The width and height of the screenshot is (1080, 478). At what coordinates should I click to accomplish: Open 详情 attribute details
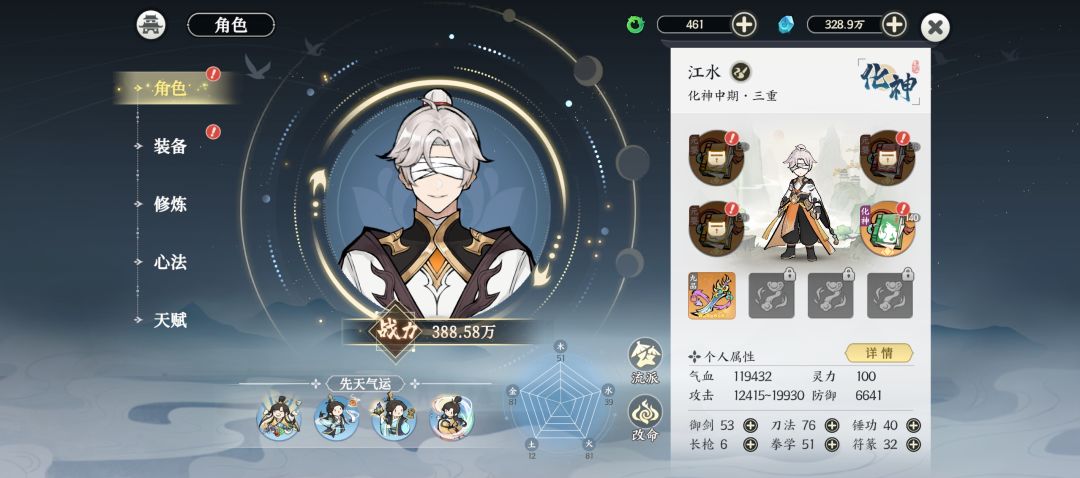click(879, 353)
